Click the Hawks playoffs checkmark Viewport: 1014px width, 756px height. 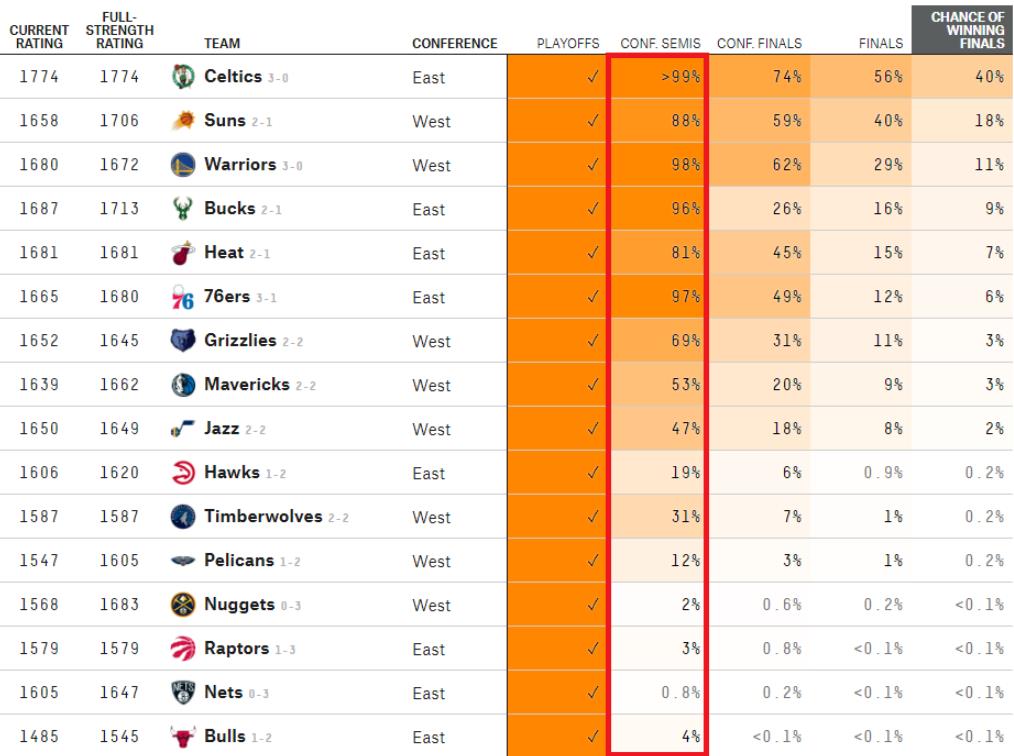pyautogui.click(x=593, y=474)
